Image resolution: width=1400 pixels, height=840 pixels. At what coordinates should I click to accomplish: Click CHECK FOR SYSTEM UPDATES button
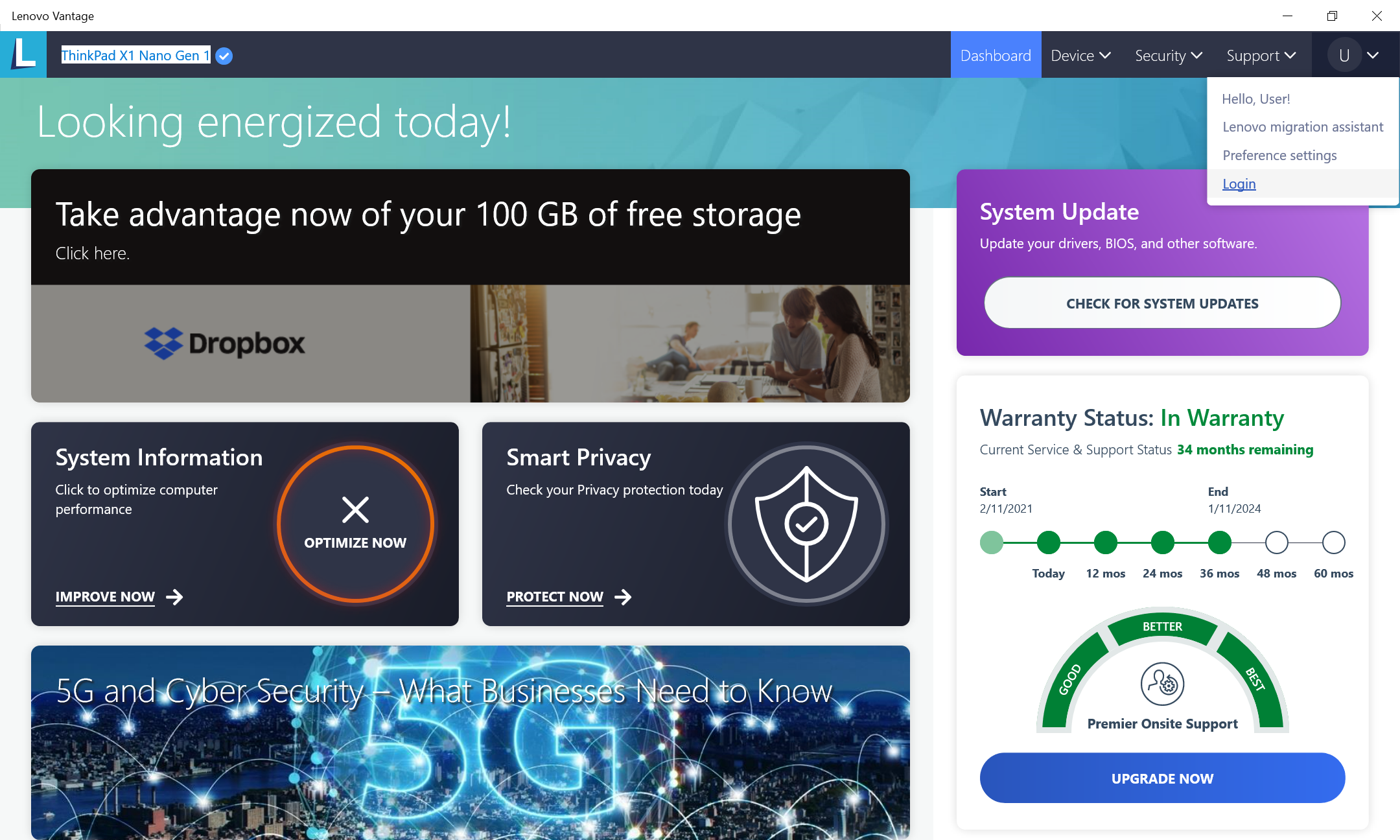(1162, 303)
